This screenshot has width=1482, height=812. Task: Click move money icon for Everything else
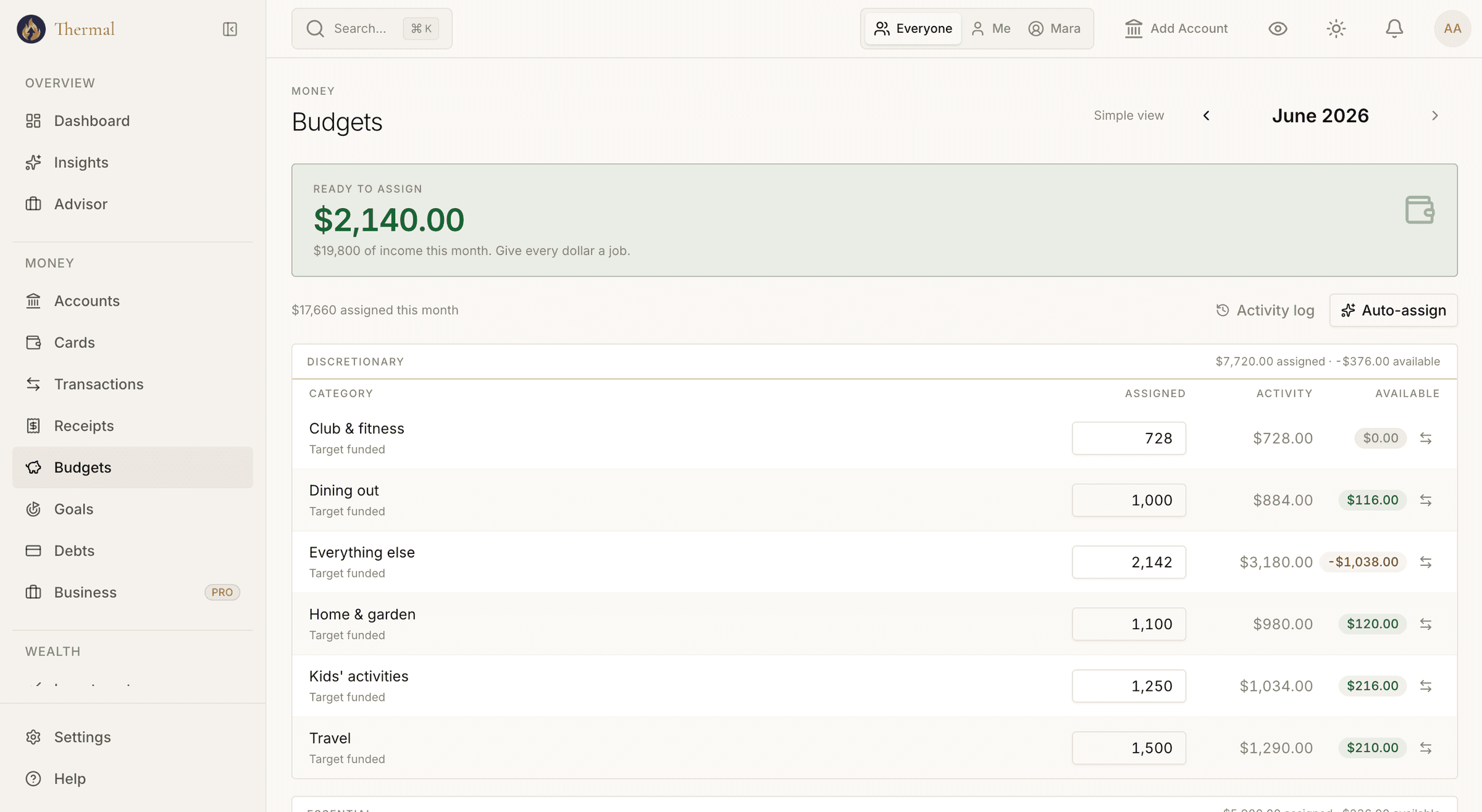[1426, 562]
